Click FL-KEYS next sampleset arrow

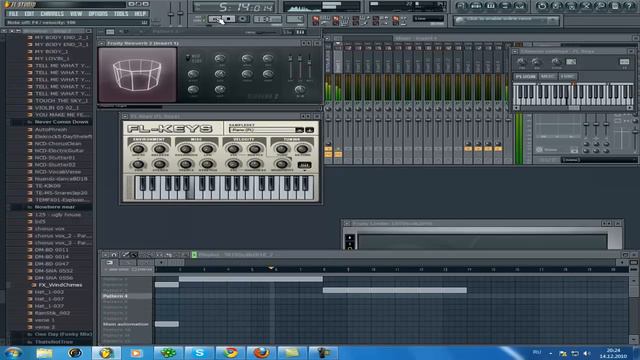pos(309,130)
